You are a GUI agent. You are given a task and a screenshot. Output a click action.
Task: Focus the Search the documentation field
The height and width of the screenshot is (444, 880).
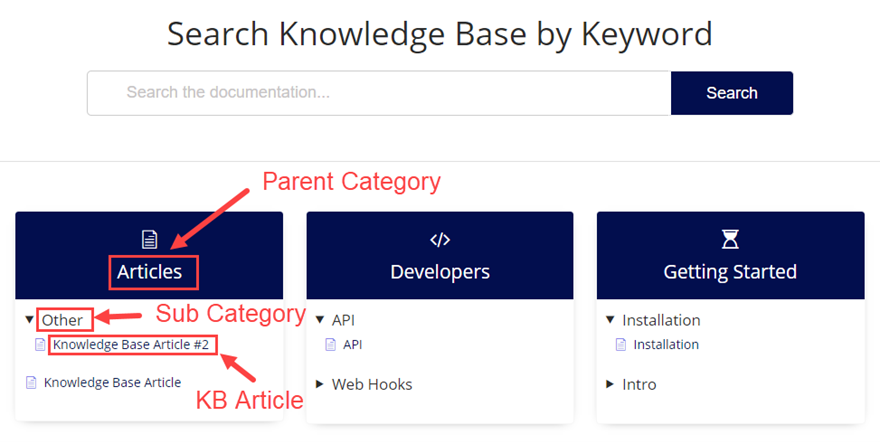[x=378, y=93]
